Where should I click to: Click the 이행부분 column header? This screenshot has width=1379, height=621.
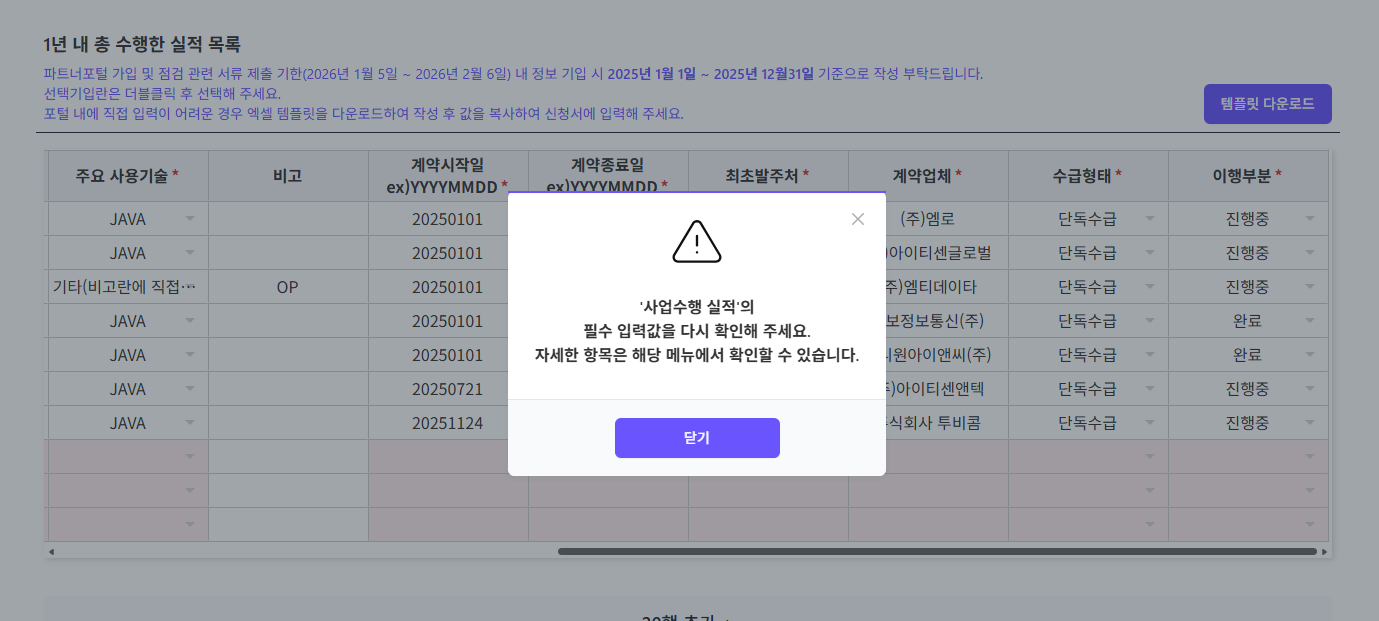coord(1247,176)
